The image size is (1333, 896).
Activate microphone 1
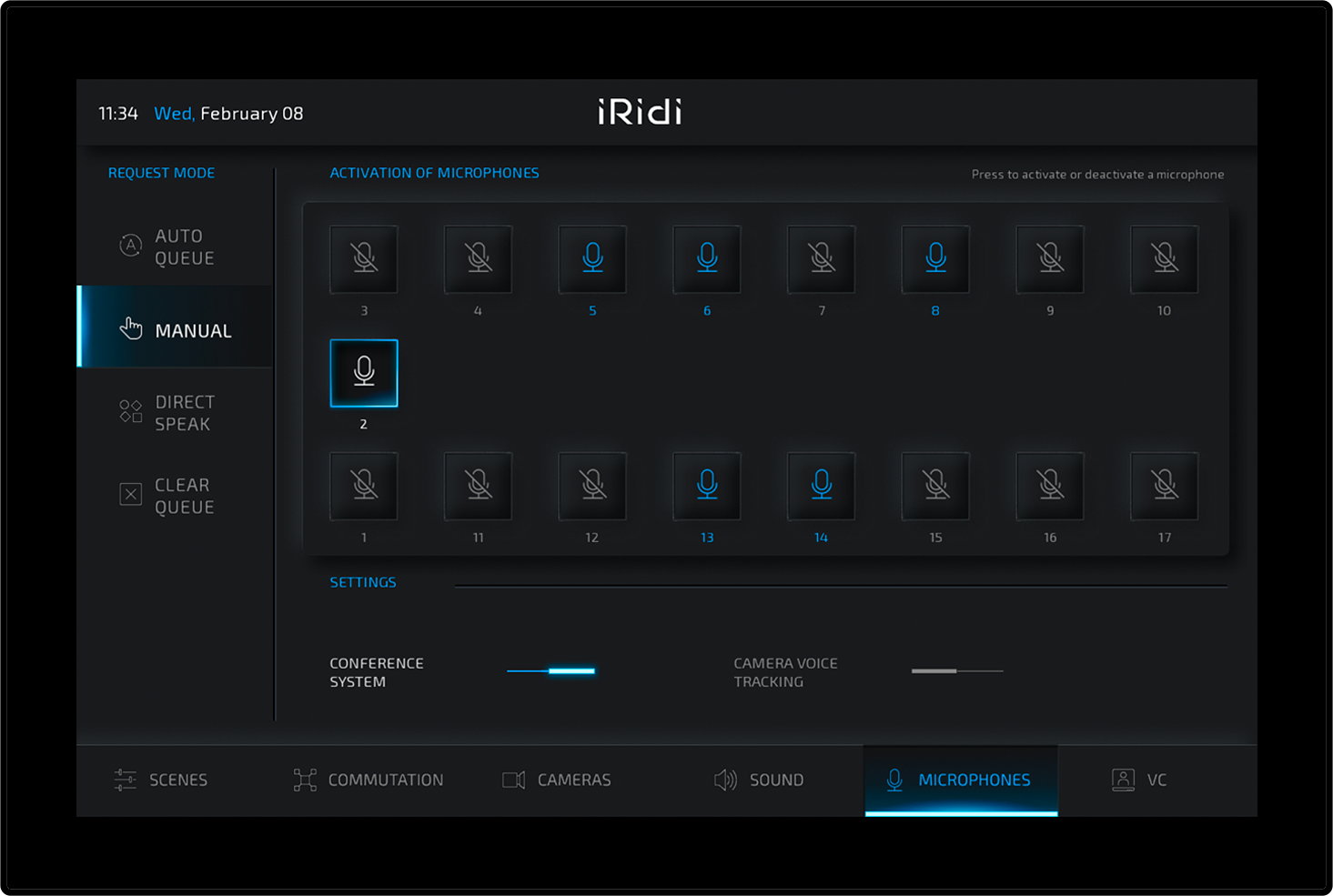tap(364, 486)
